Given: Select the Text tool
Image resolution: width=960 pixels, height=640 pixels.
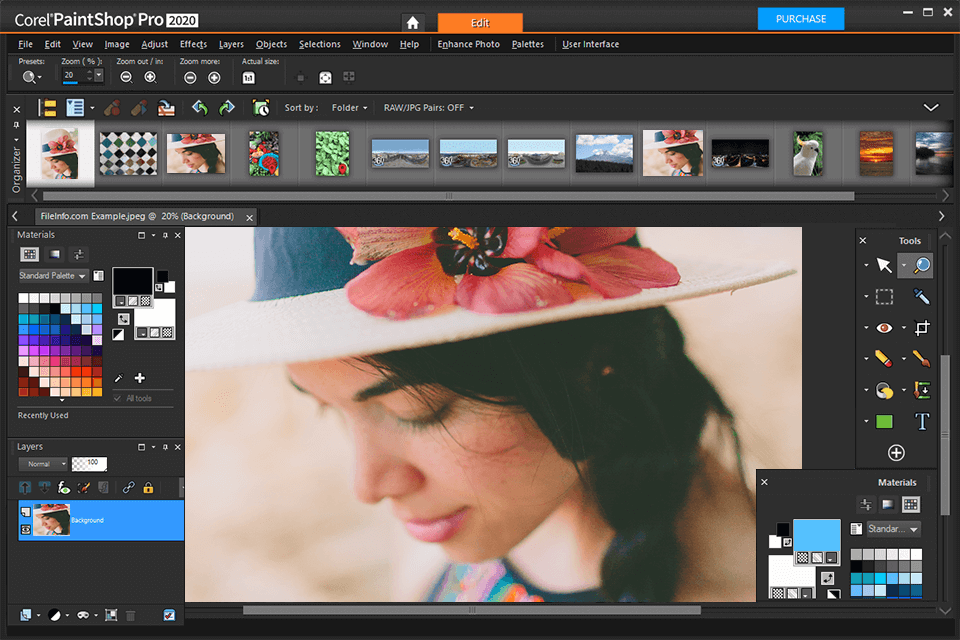Looking at the screenshot, I should pyautogui.click(x=921, y=420).
